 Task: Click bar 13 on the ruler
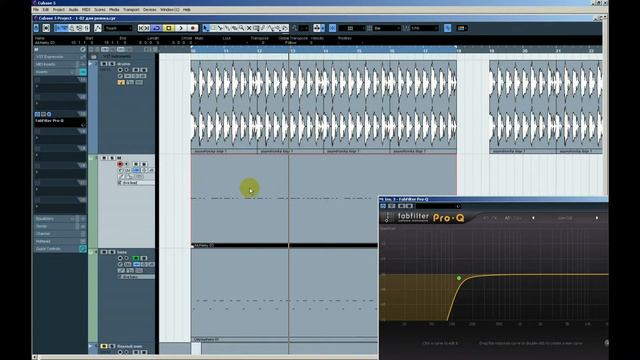tap(292, 51)
